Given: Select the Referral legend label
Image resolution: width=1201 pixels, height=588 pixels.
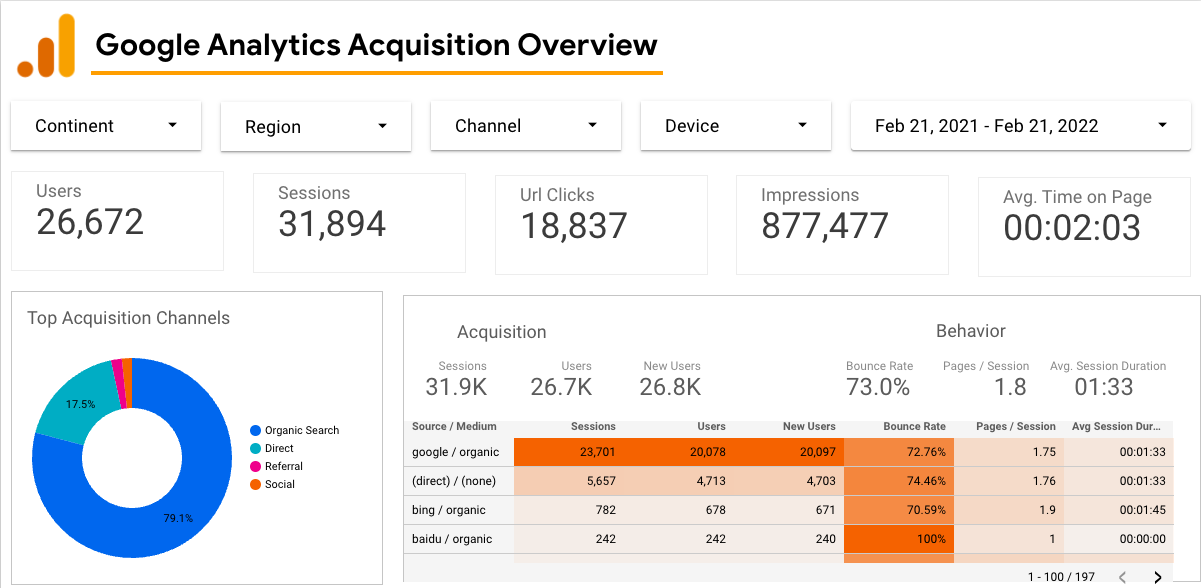Looking at the screenshot, I should 284,467.
